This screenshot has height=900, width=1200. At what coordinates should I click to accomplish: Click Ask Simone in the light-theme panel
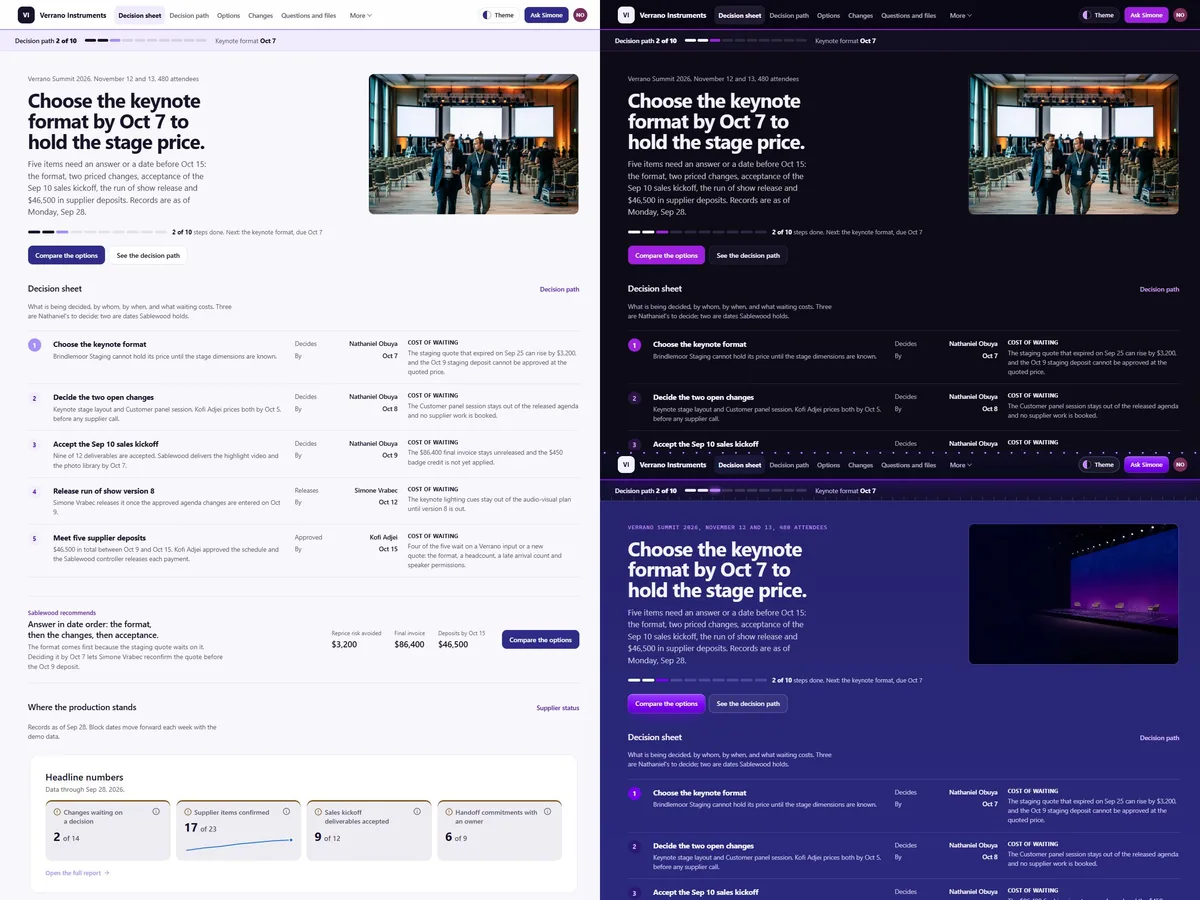546,15
